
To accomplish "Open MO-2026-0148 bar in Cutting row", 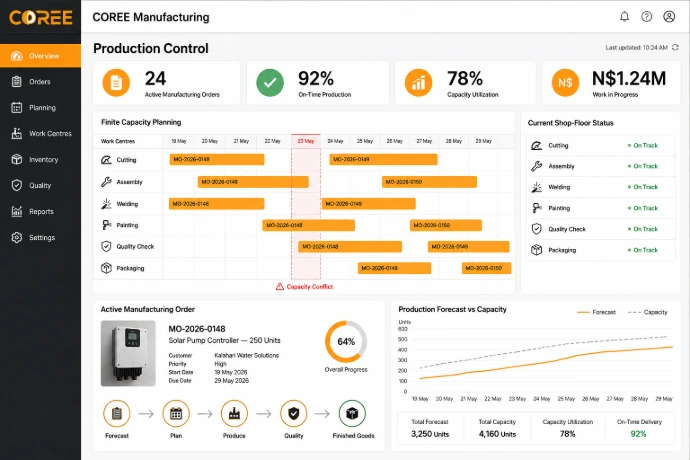I will point(217,159).
